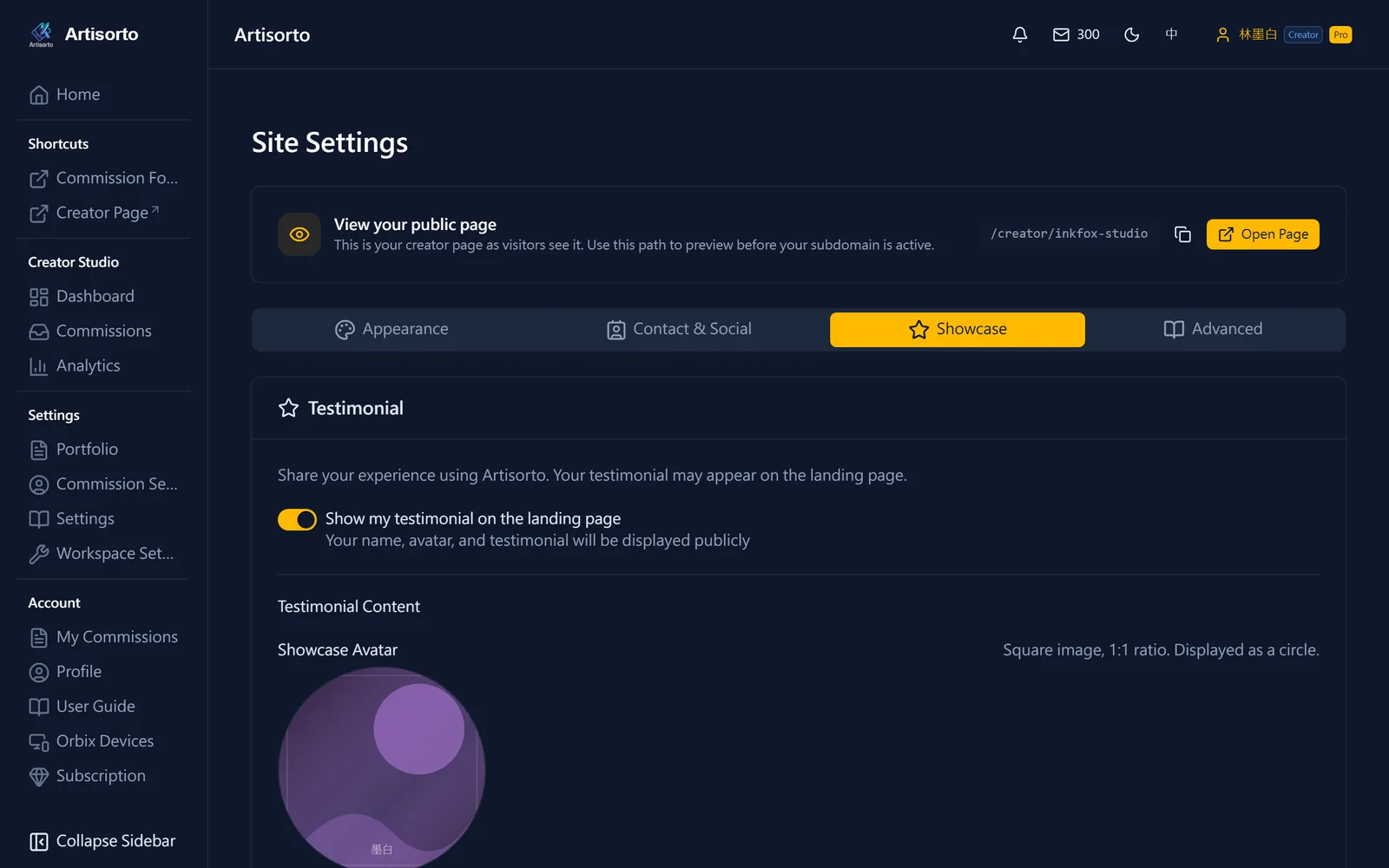Open Dashboard in Creator Studio
This screenshot has width=1389, height=868.
click(104, 297)
